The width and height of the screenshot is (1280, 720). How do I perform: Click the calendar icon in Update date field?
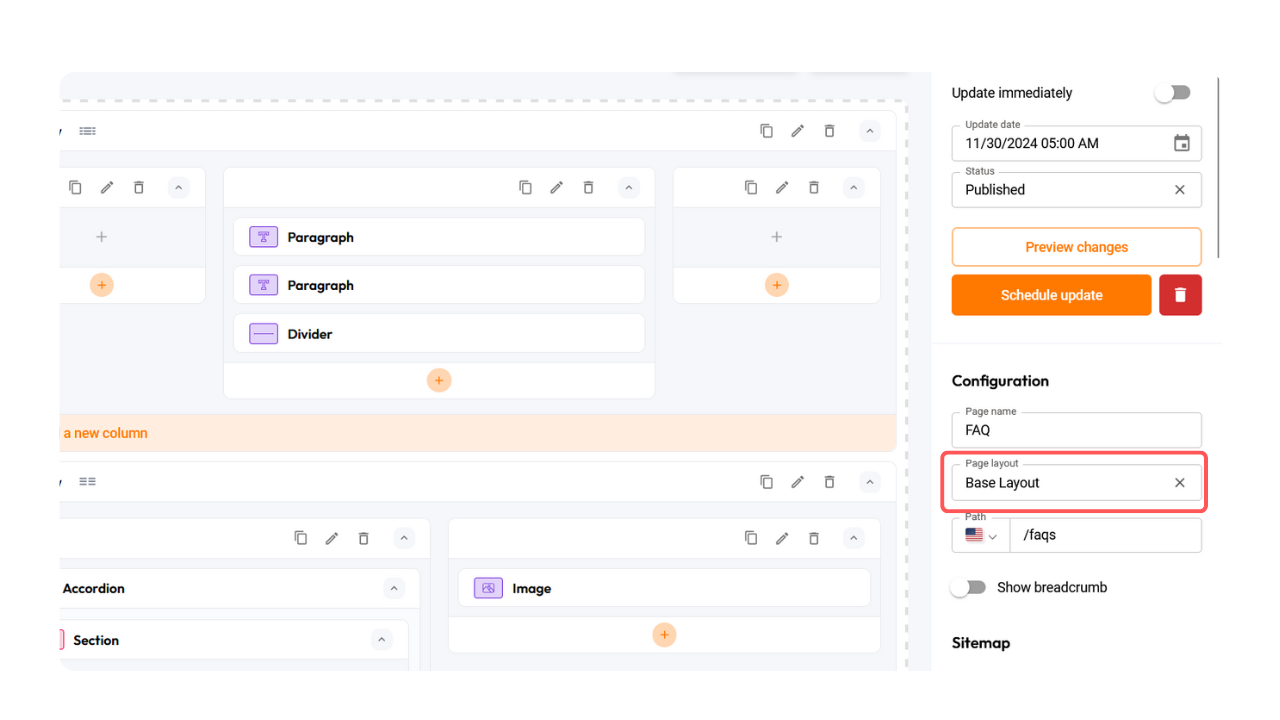pos(1181,143)
